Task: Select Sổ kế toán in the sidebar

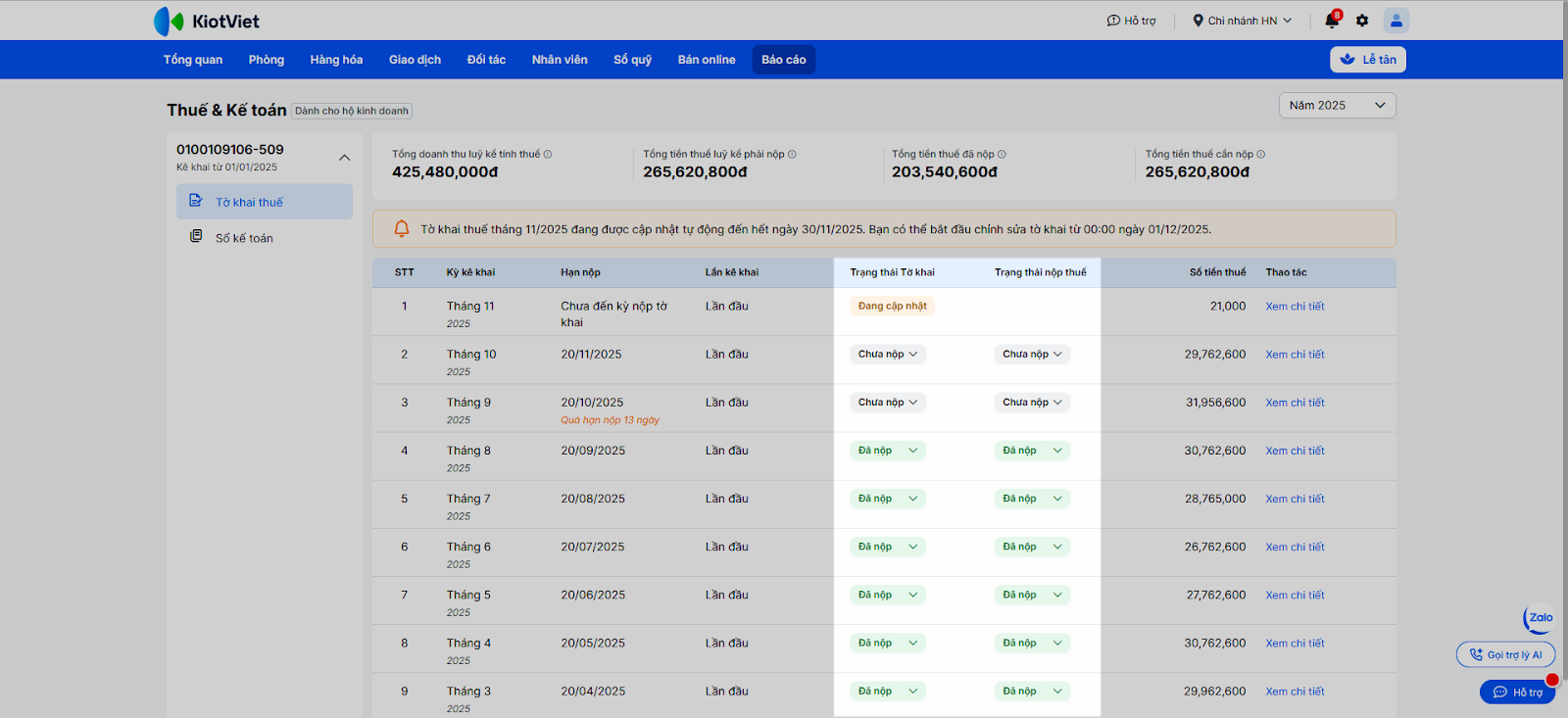Action: click(x=244, y=238)
